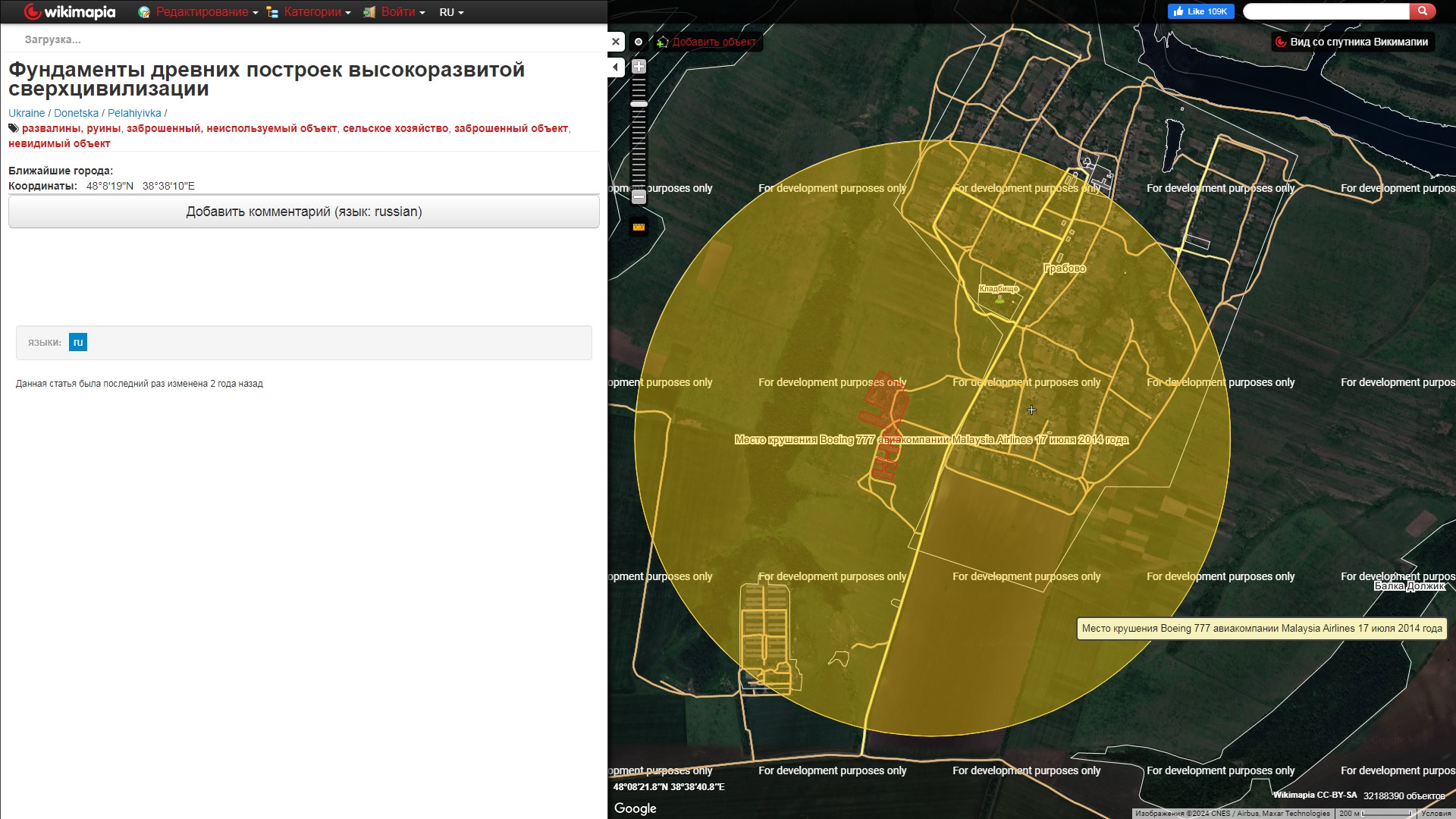
Task: Click the Кладбище map label
Action: [x=999, y=288]
